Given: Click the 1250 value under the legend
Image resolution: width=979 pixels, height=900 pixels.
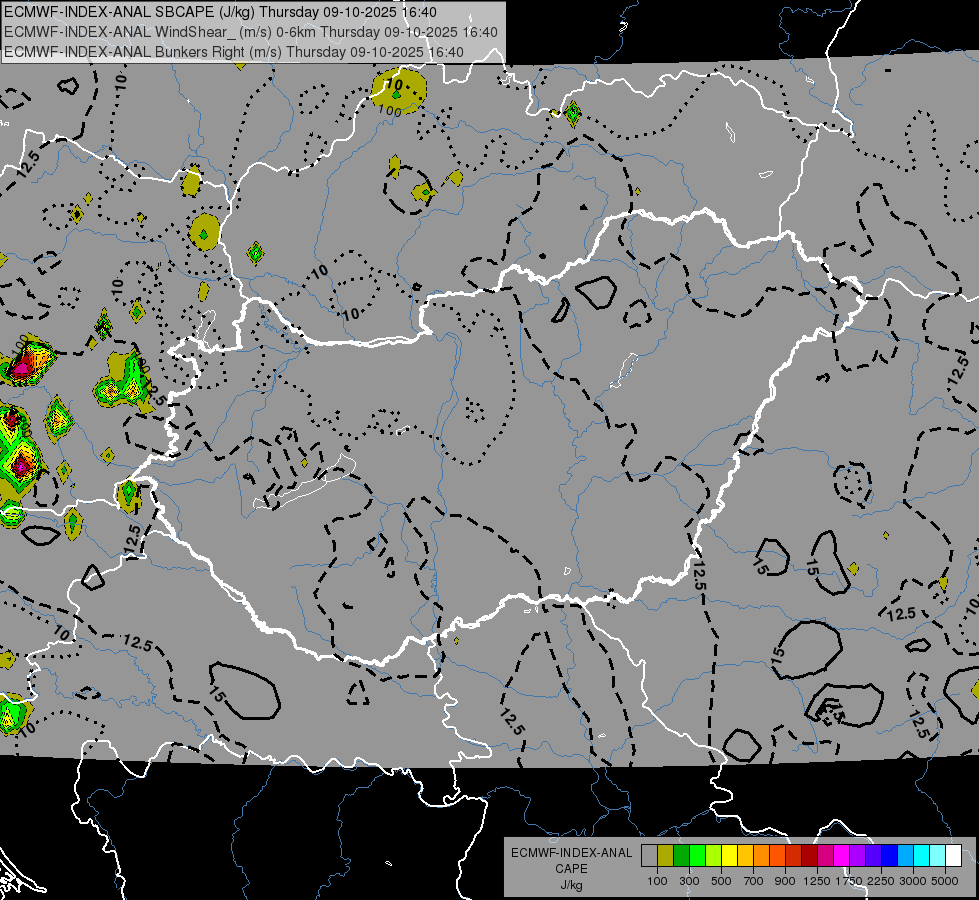Looking at the screenshot, I should tap(817, 881).
